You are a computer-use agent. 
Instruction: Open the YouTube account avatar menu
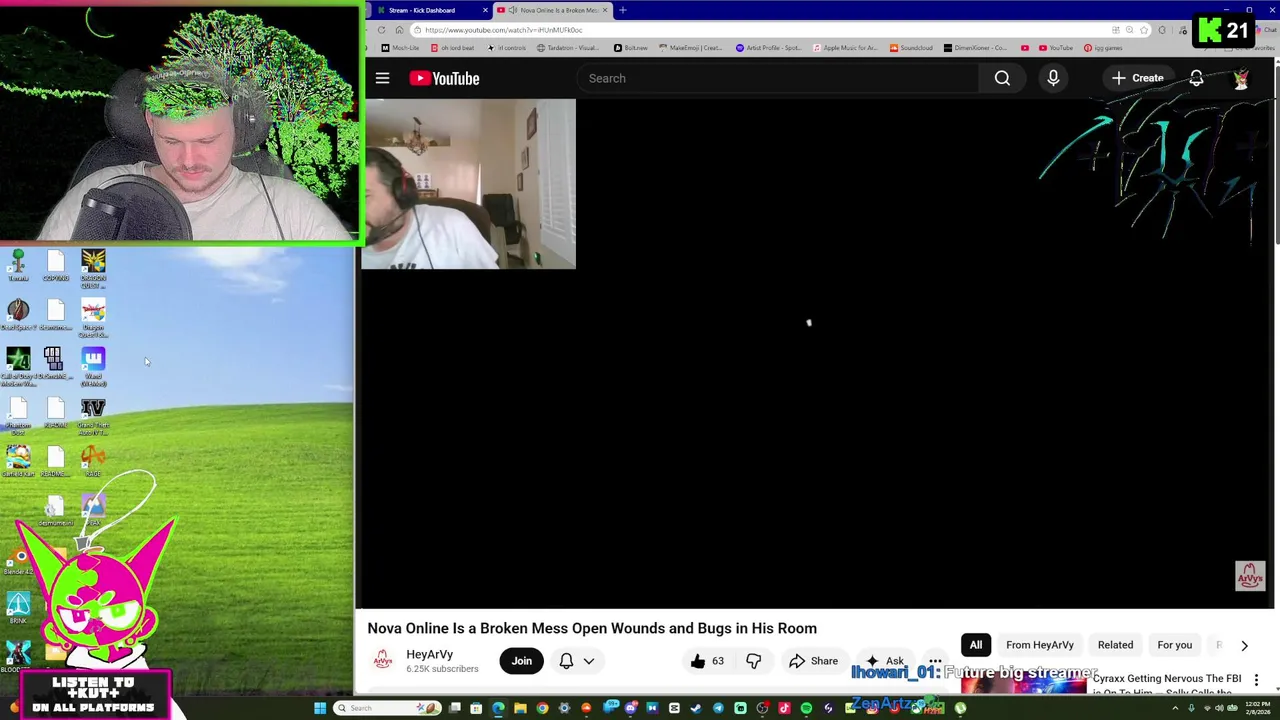1241,78
